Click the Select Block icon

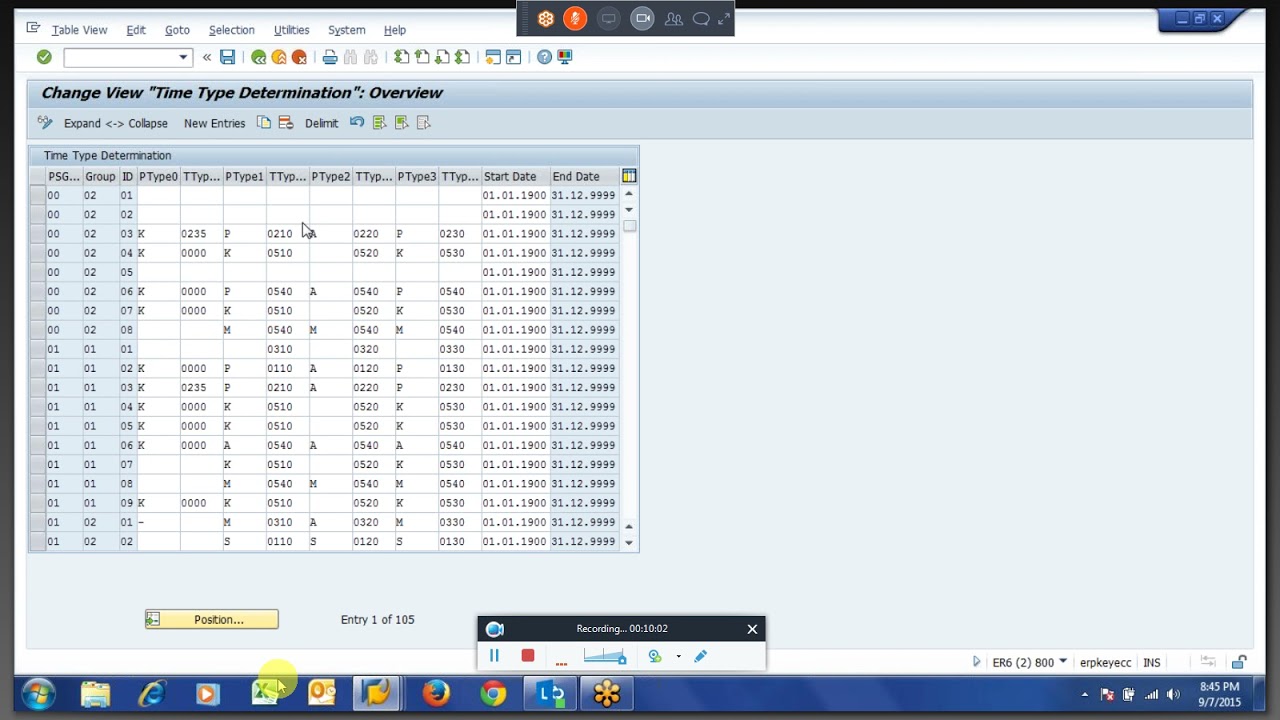(401, 122)
